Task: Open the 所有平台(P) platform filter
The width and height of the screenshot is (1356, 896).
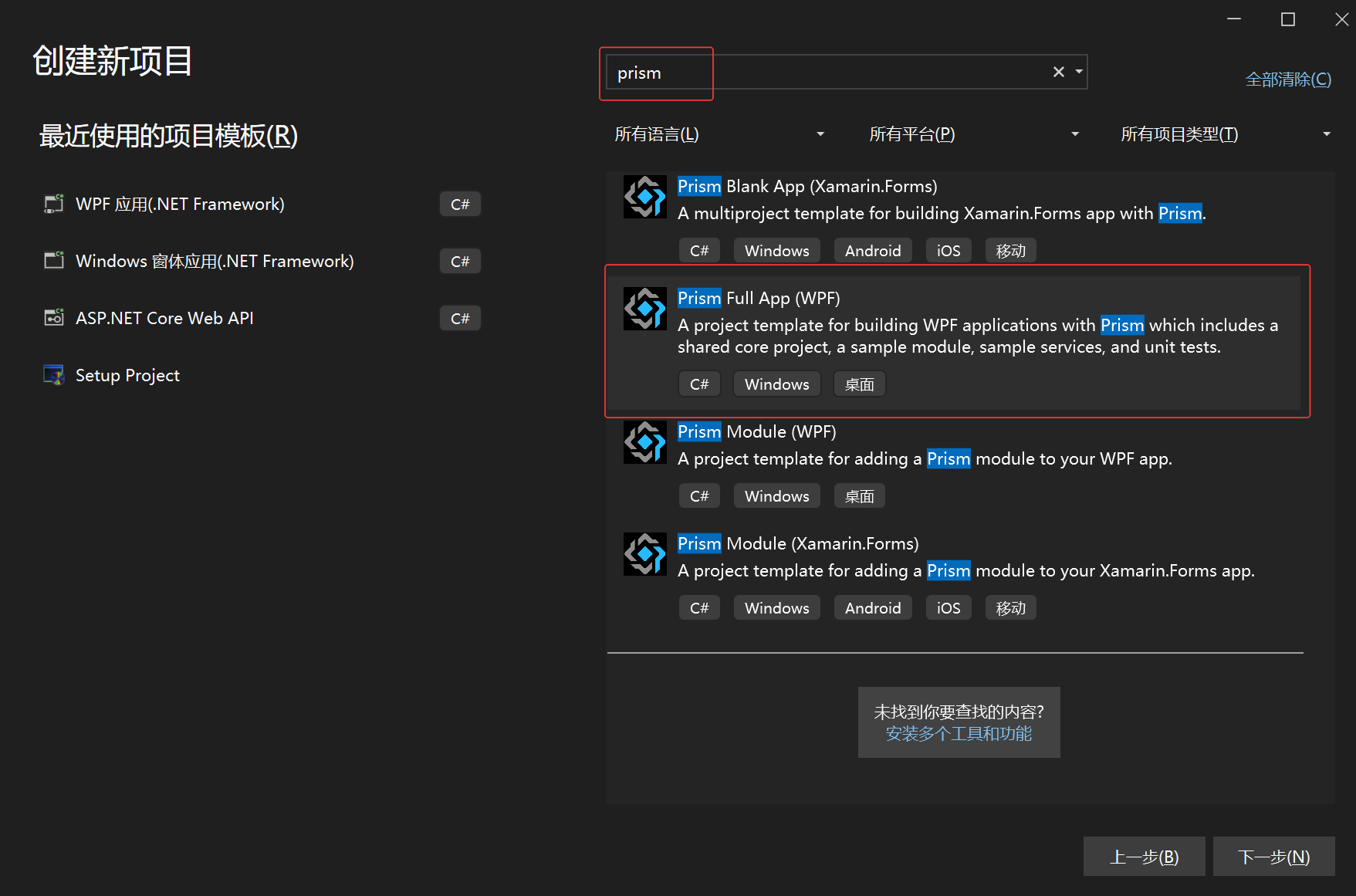Action: tap(974, 134)
